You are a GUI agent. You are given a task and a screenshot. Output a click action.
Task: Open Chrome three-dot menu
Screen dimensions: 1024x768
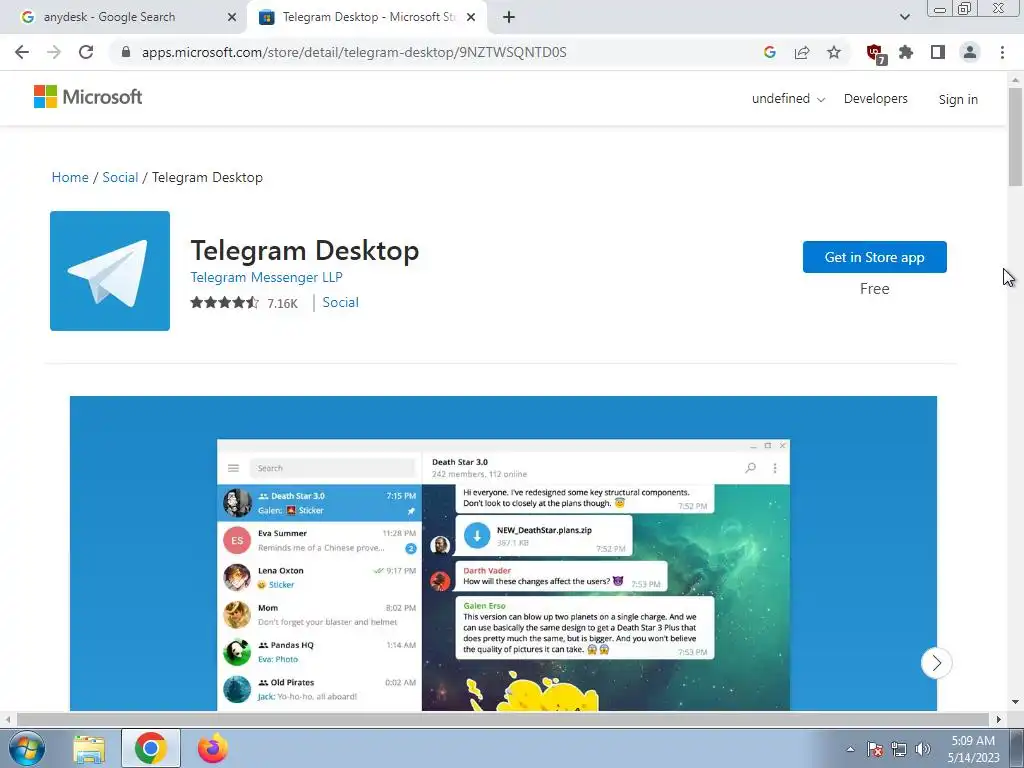tap(1002, 52)
